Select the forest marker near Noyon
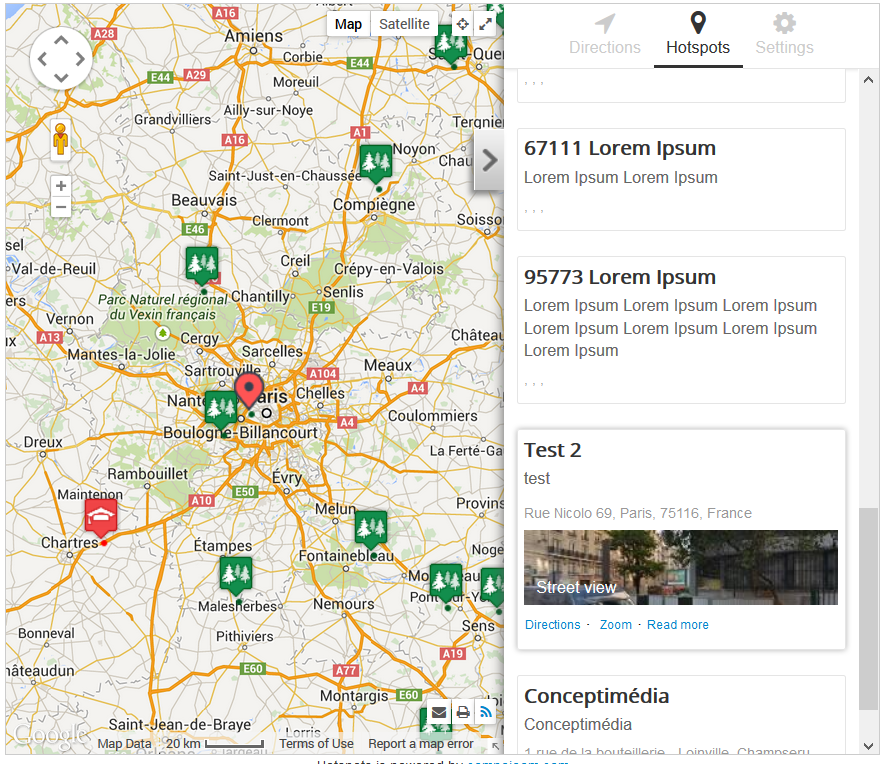This screenshot has height=764, width=892. point(376,162)
